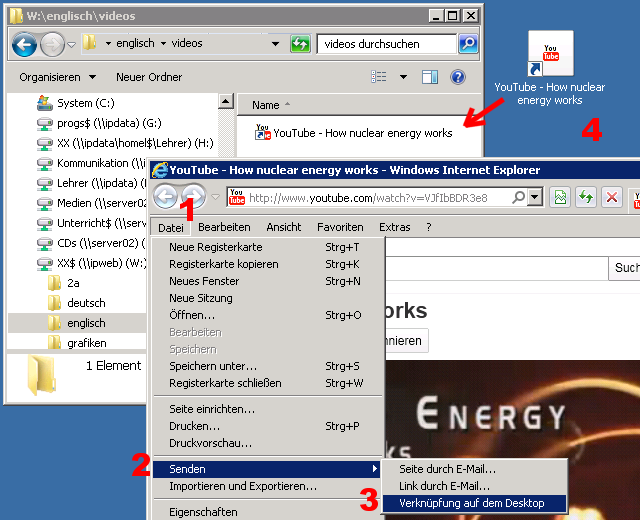Click the Explorer refresh button
This screenshot has height=520, width=640.
[x=300, y=44]
